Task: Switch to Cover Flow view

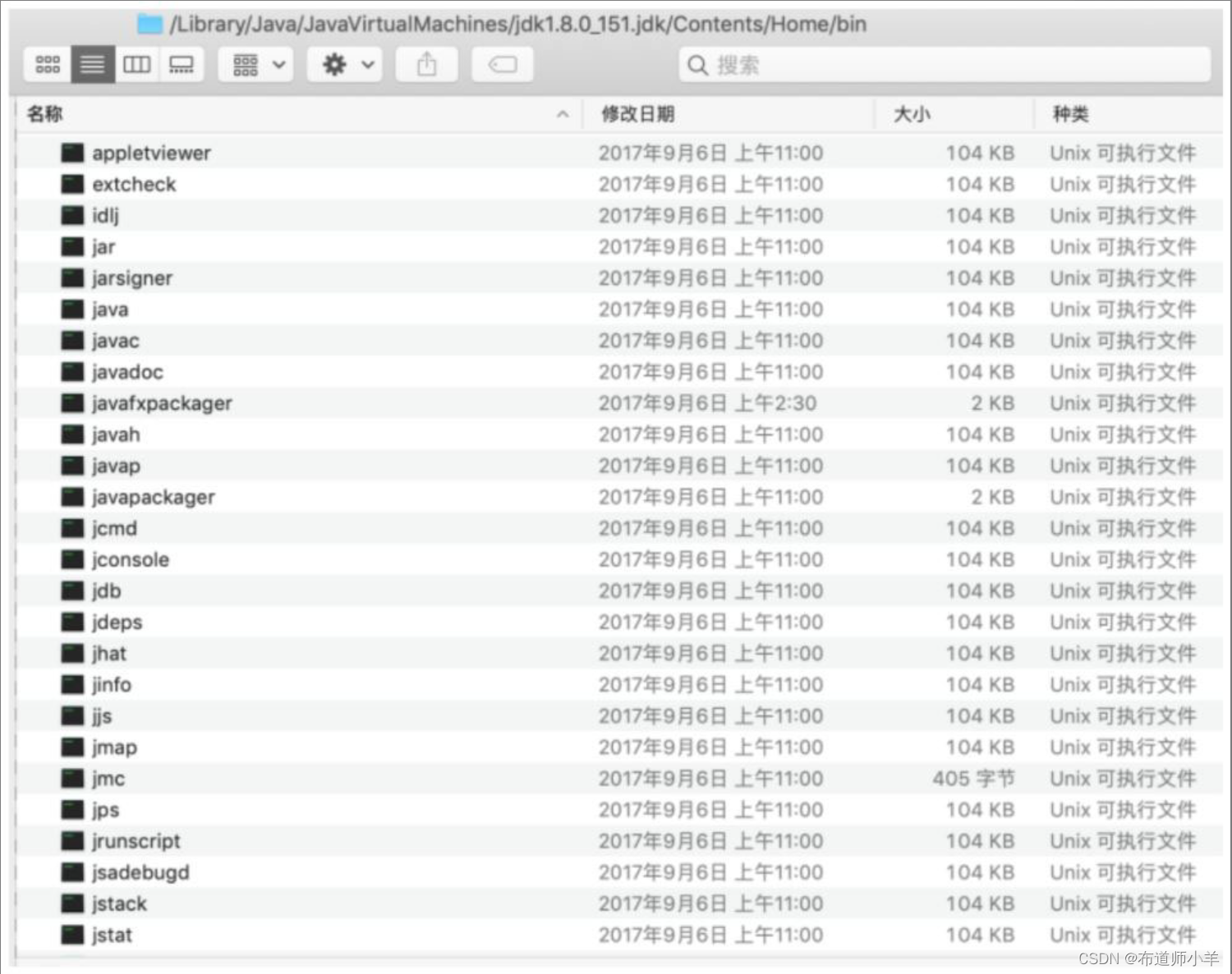Action: [182, 64]
